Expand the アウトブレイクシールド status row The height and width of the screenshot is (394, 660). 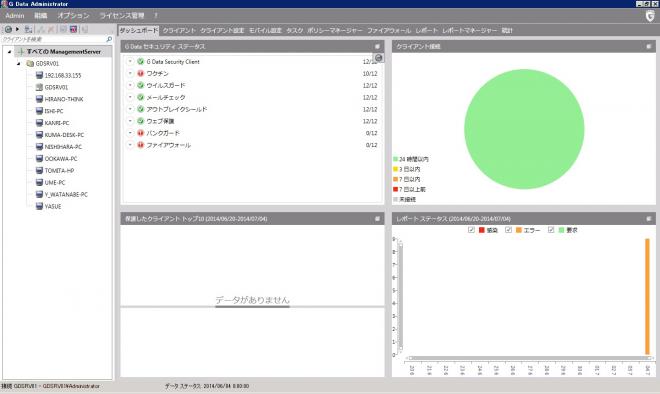130,109
